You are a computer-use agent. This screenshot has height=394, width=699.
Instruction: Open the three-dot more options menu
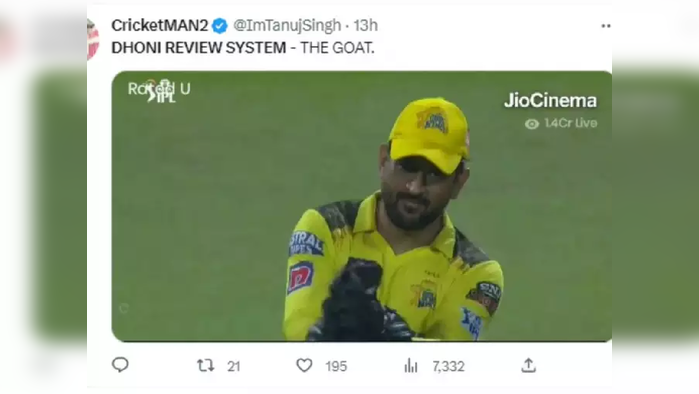tap(606, 26)
